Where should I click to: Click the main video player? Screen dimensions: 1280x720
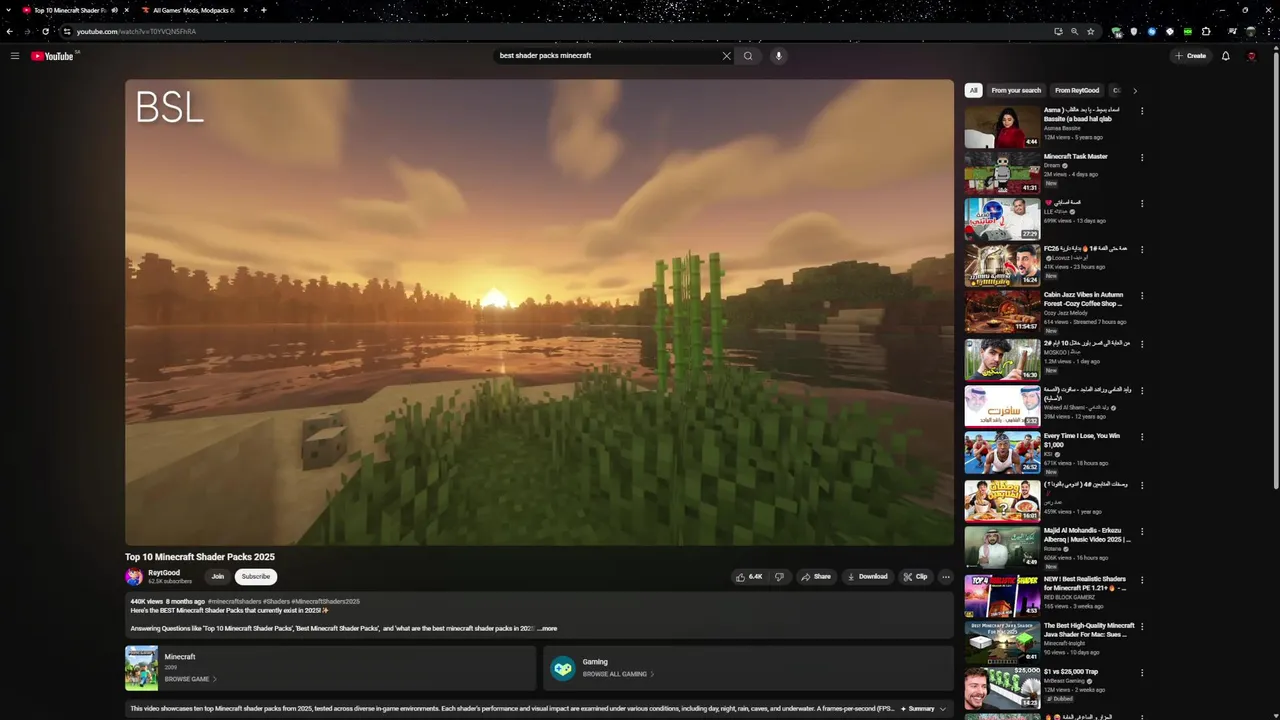pos(540,312)
